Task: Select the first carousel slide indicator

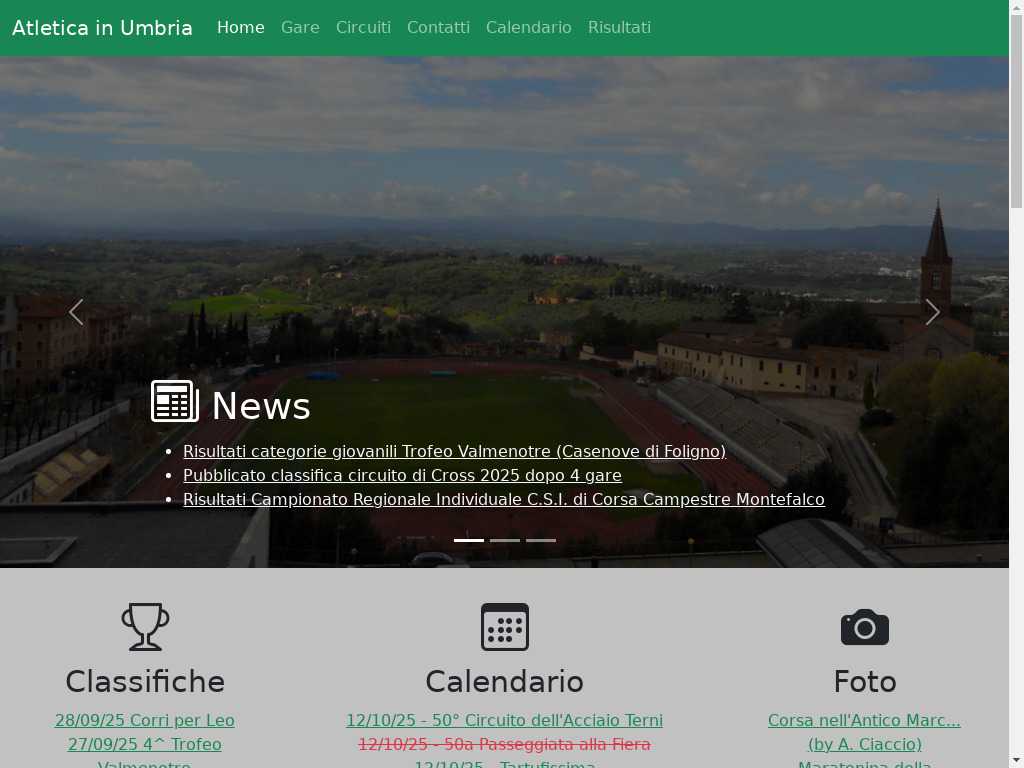Action: [469, 540]
